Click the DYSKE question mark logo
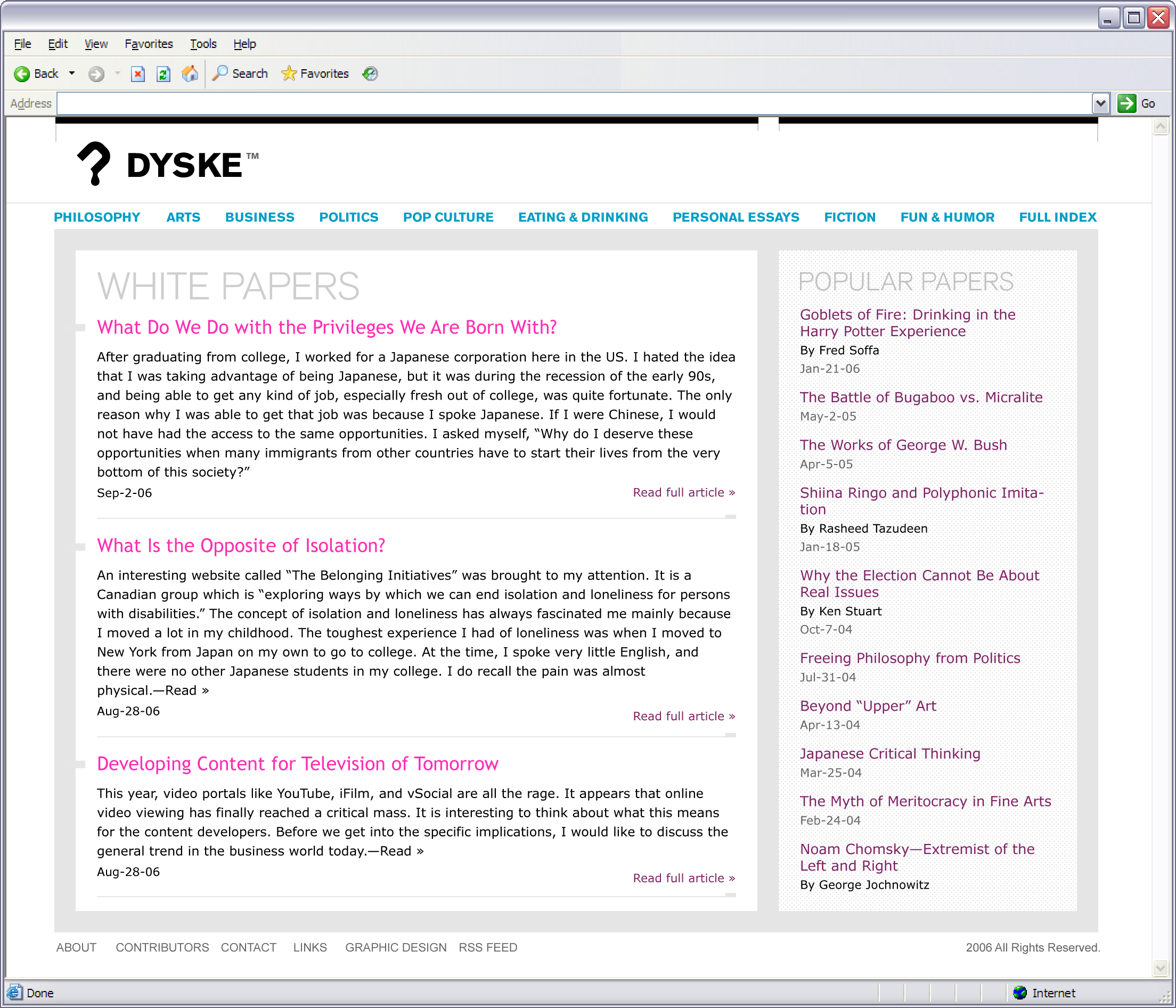 pyautogui.click(x=94, y=164)
